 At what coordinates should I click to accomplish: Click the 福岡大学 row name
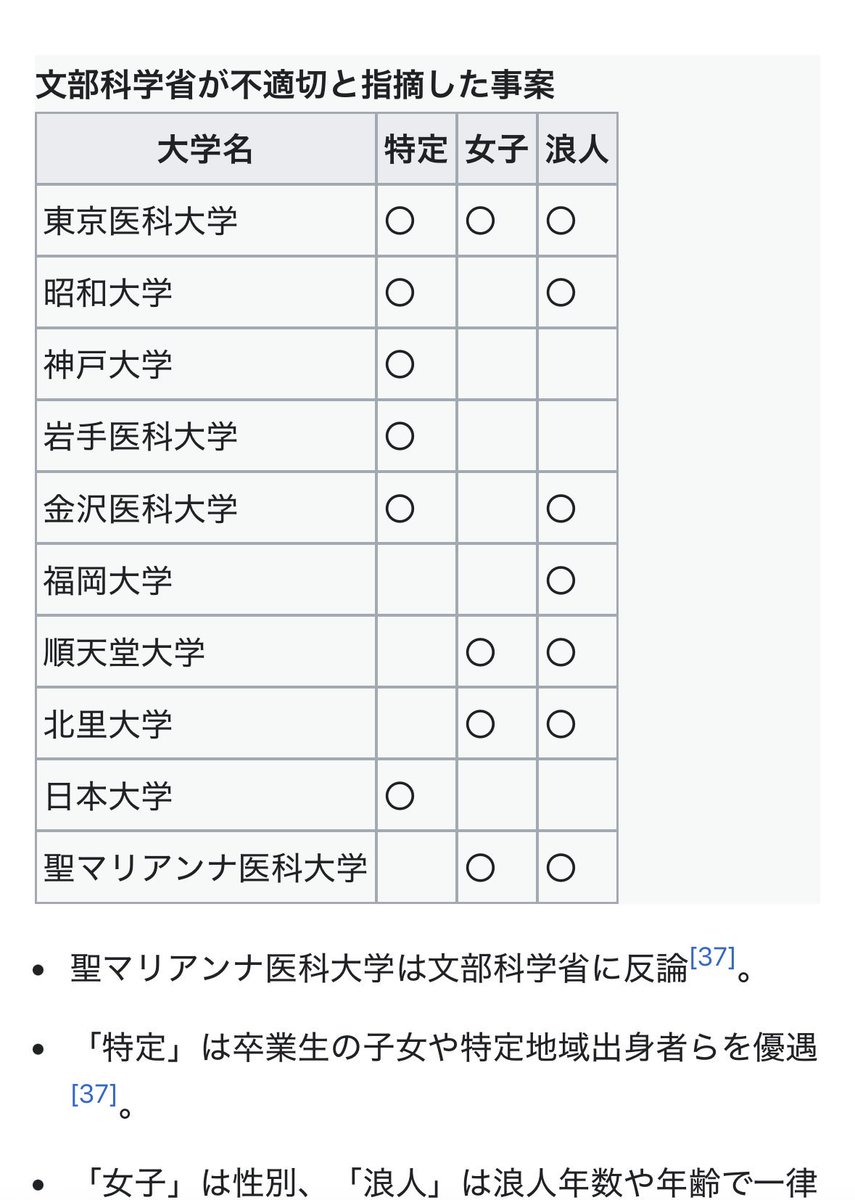point(108,580)
